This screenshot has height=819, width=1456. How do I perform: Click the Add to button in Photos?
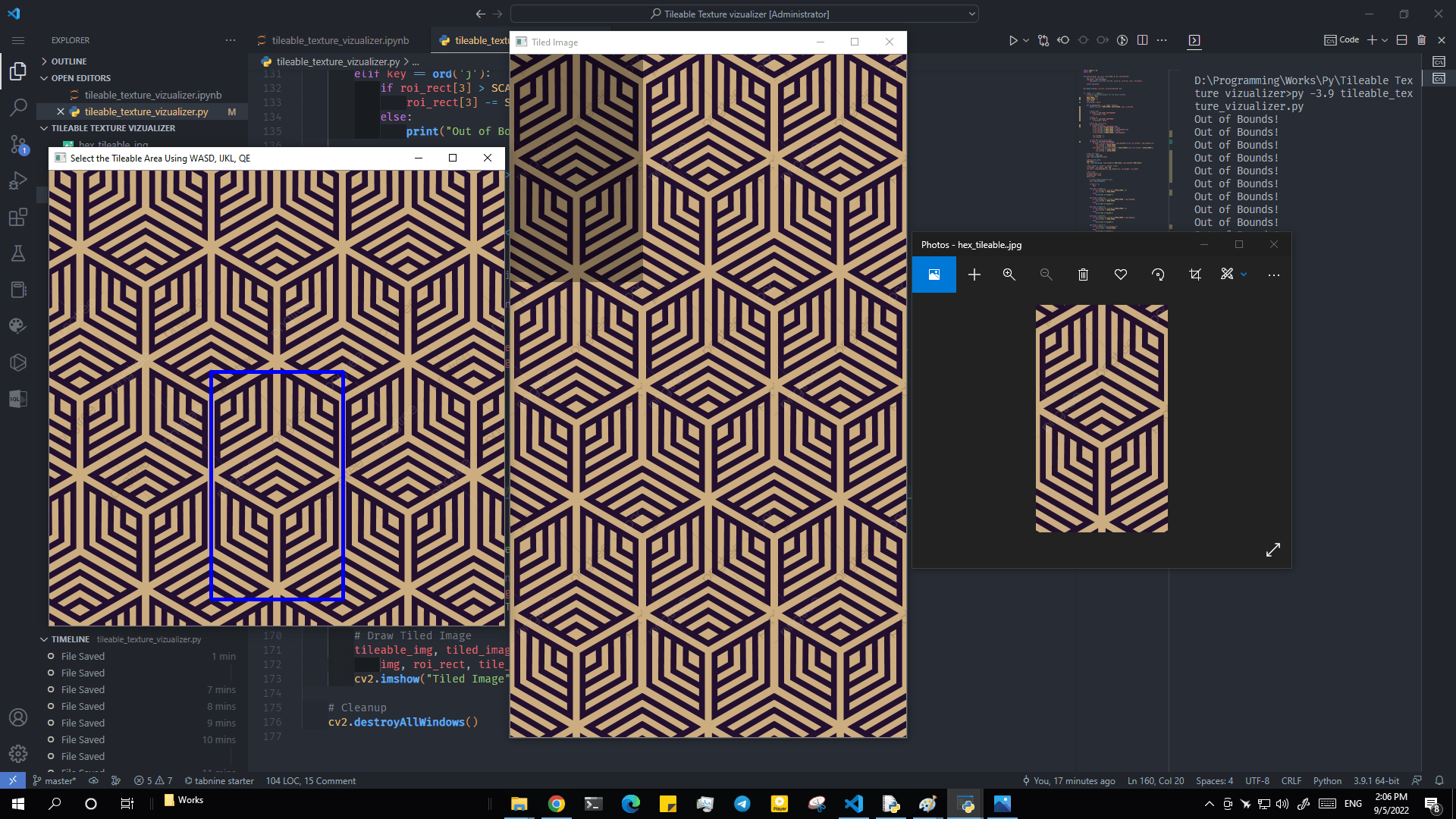point(974,275)
